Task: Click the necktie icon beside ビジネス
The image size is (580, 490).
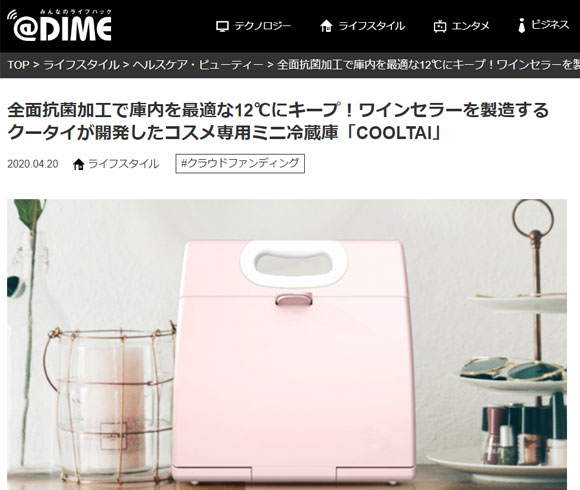Action: click(522, 26)
